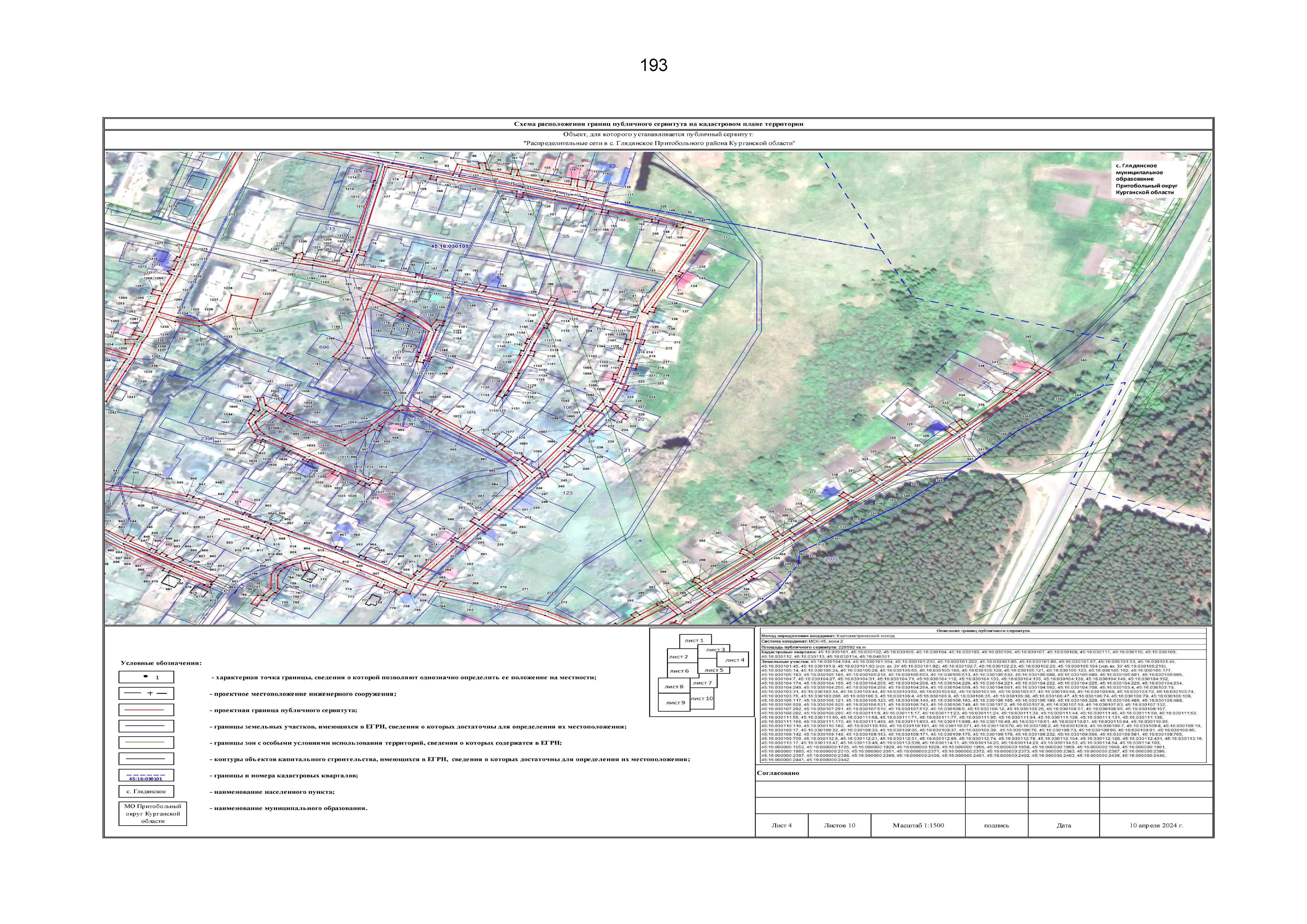This screenshot has width=1307, height=924.
Task: Click the 'с. Глядянское' legend box
Action: (x=146, y=791)
